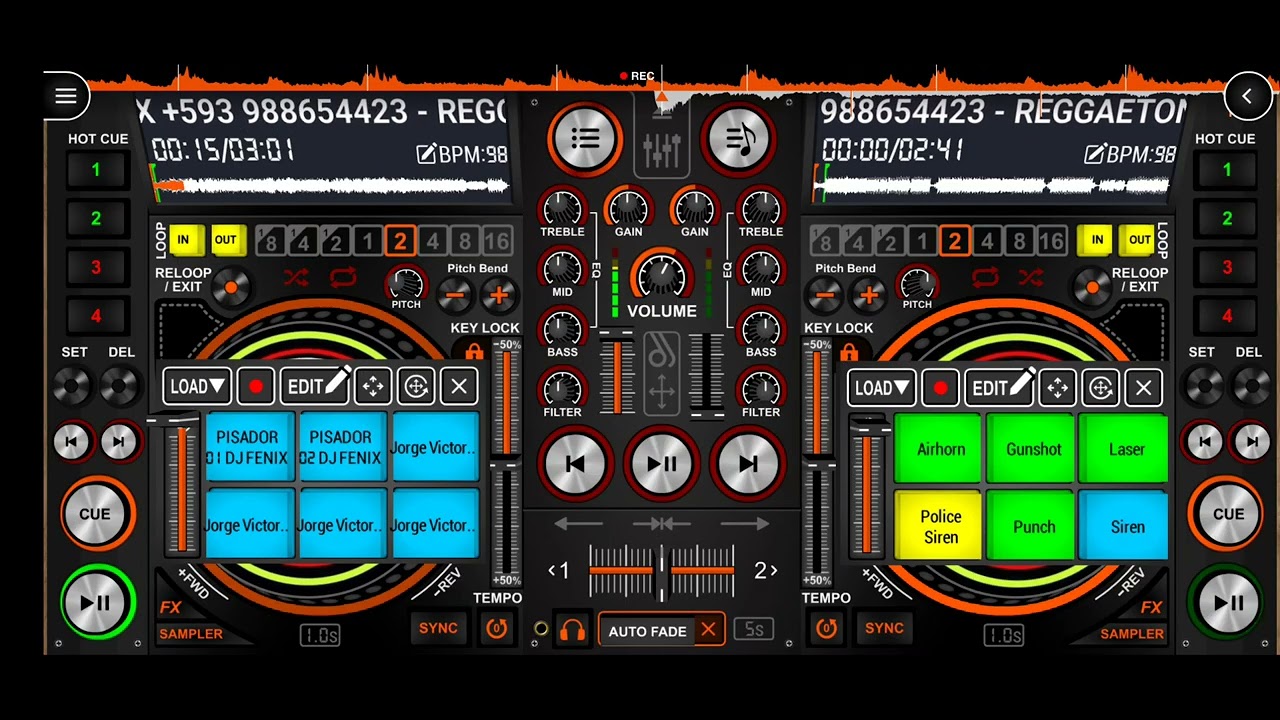1280x720 pixels.
Task: Collapse panel with back chevron at top right
Action: point(1247,96)
